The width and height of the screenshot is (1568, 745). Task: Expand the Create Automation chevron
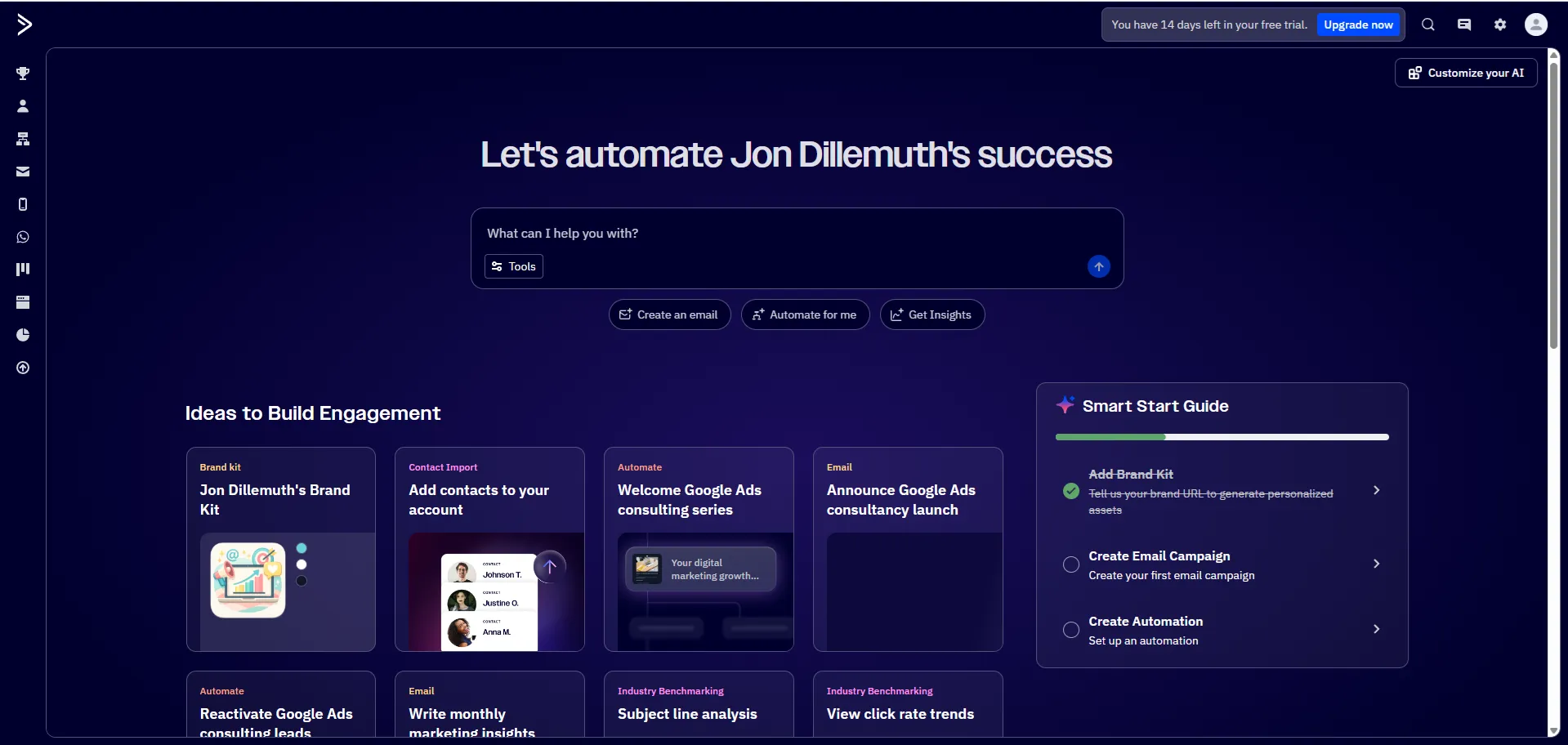click(1376, 629)
